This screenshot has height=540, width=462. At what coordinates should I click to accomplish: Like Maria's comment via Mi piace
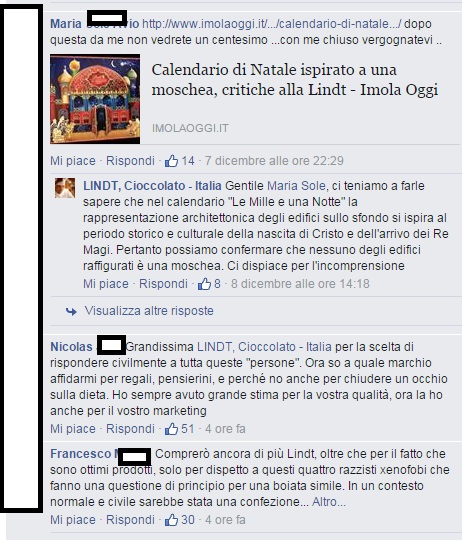73,161
